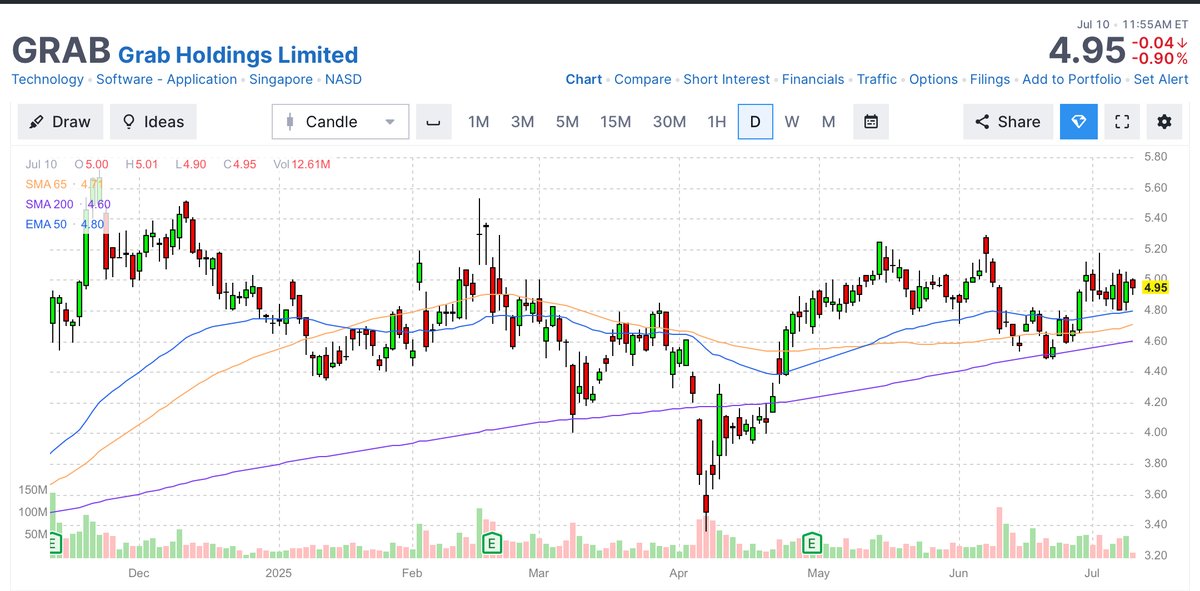Image resolution: width=1200 pixels, height=591 pixels.
Task: Open the Ideas lightbulb button
Action: (153, 122)
